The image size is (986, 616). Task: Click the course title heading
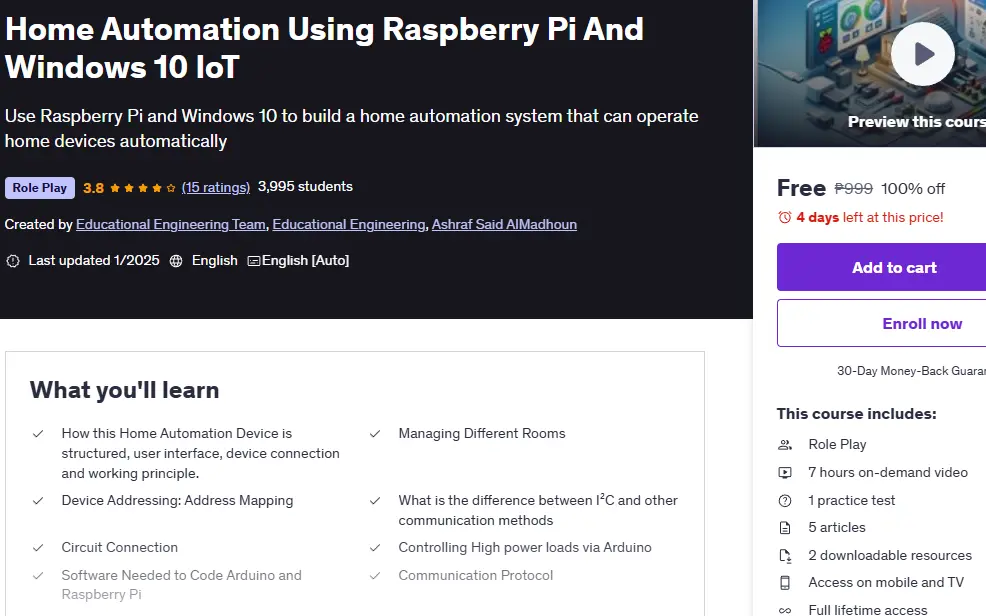coord(324,48)
